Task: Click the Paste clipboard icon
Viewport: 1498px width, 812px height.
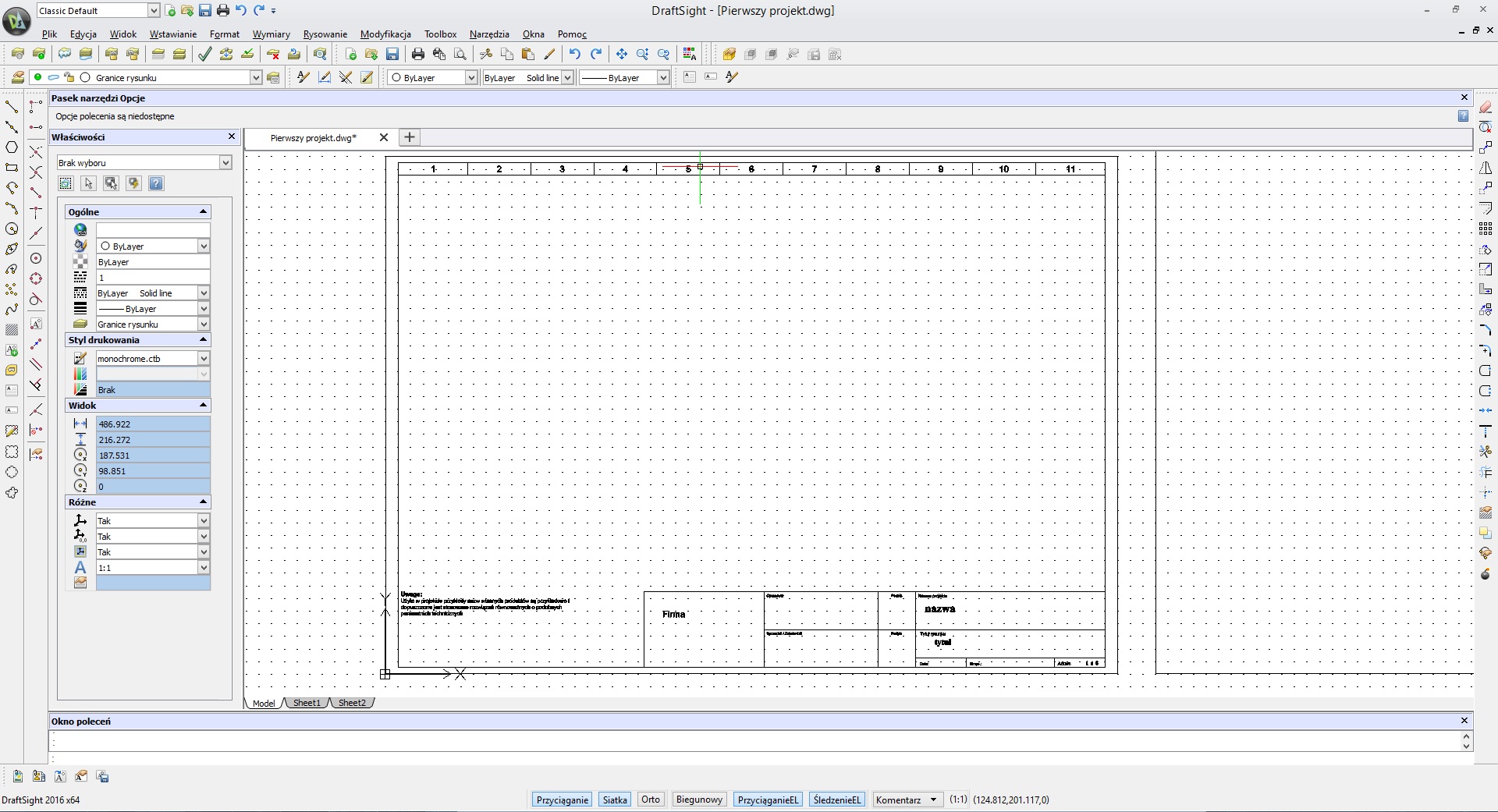Action: pyautogui.click(x=528, y=54)
